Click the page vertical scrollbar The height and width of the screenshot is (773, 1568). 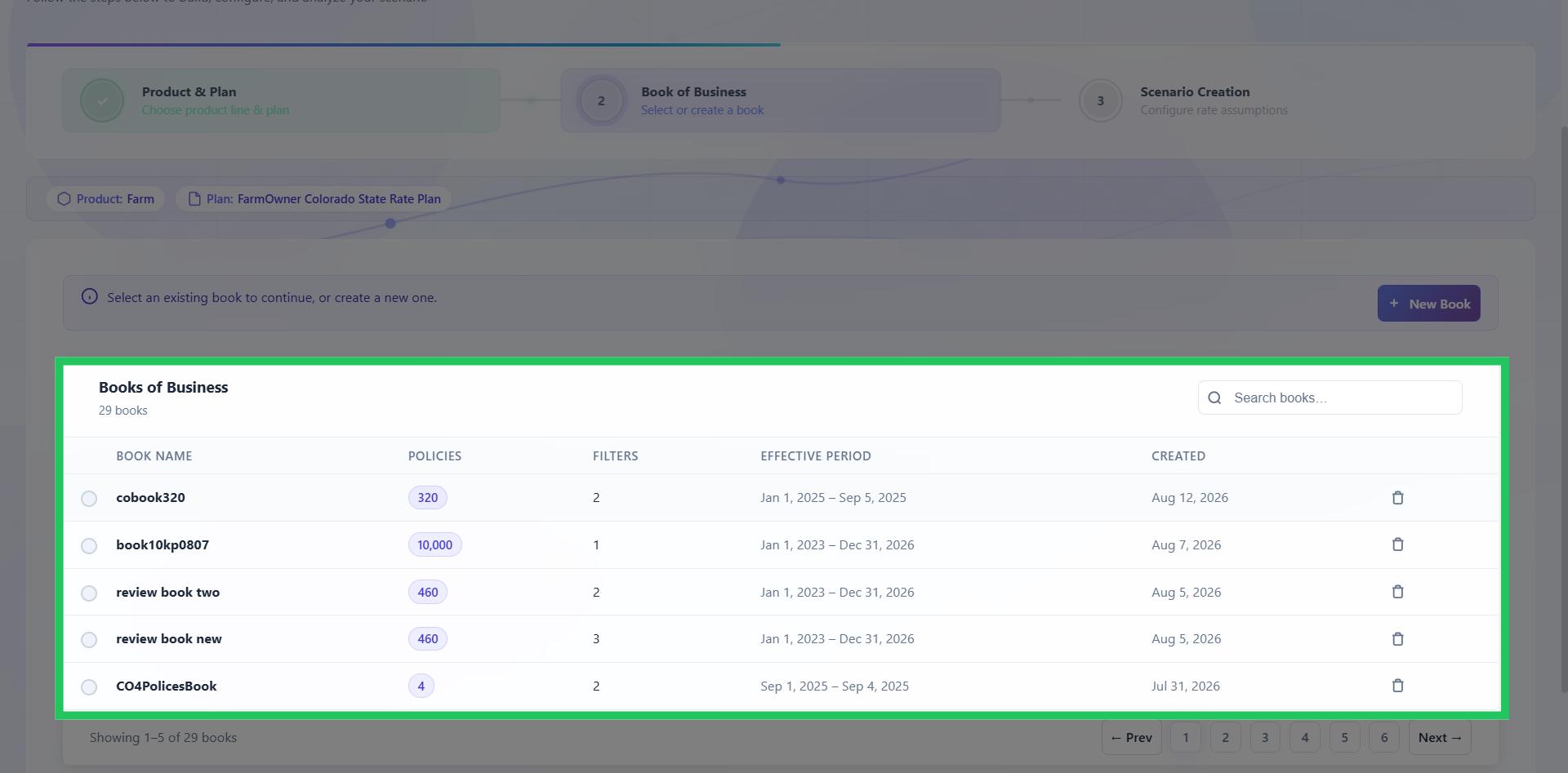(x=1564, y=408)
